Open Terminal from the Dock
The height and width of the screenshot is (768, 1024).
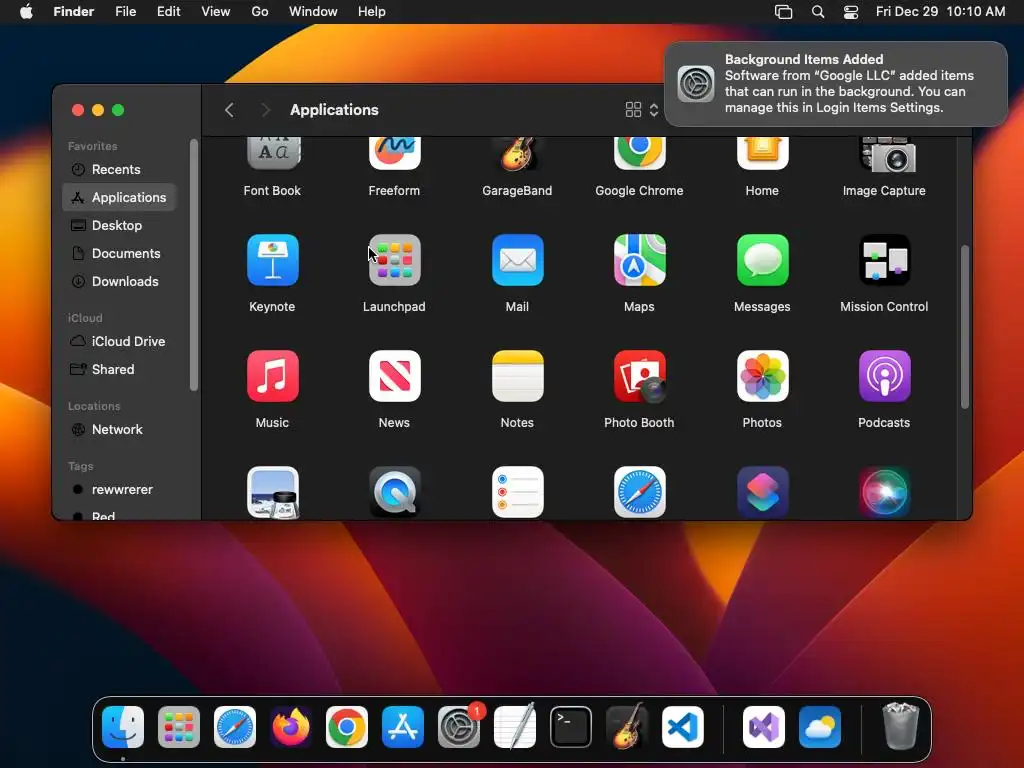tap(571, 727)
